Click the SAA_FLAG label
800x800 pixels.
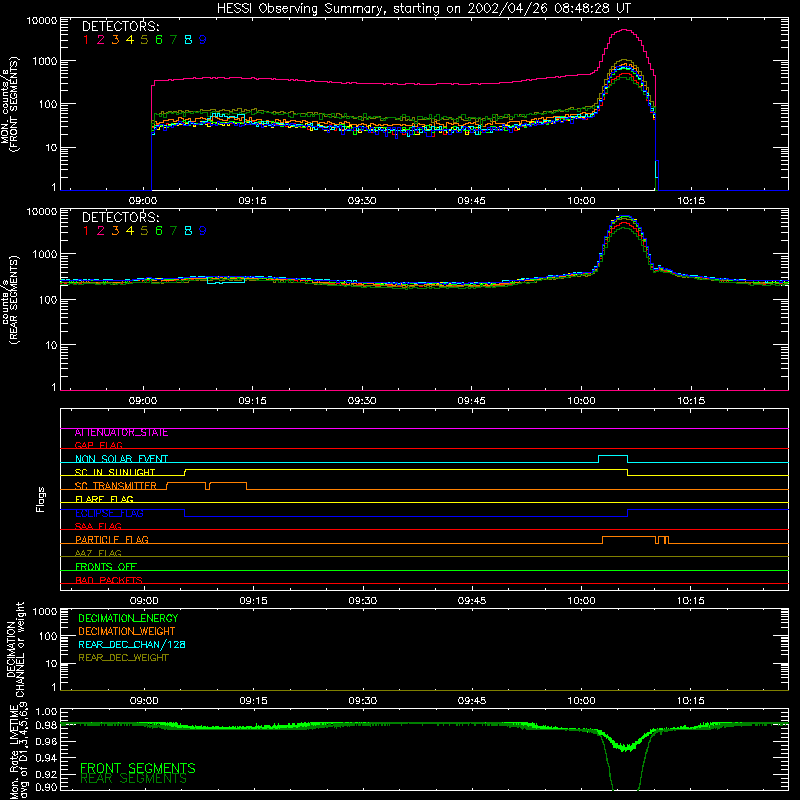pos(98,526)
